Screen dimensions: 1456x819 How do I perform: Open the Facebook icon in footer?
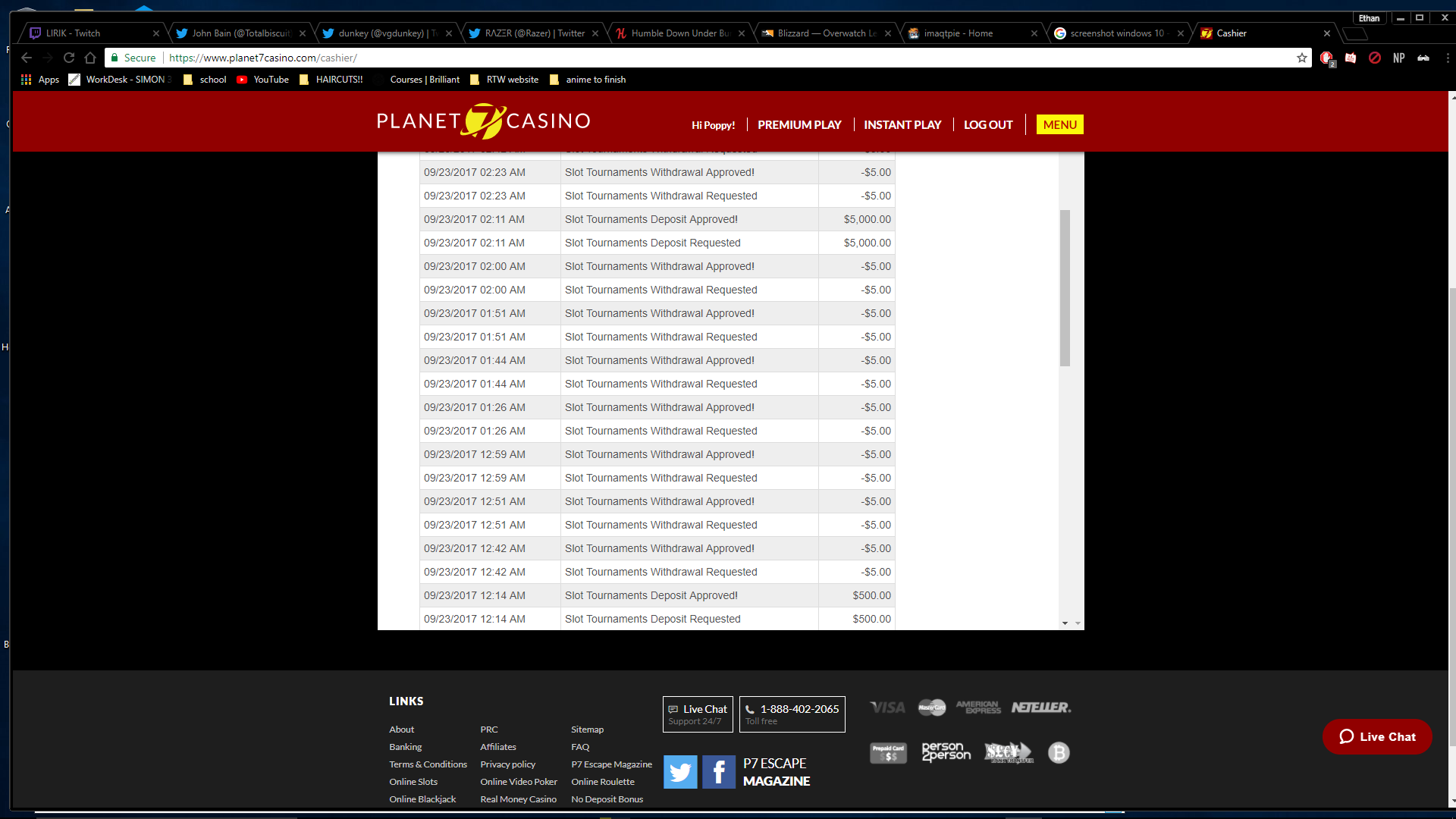[x=719, y=772]
